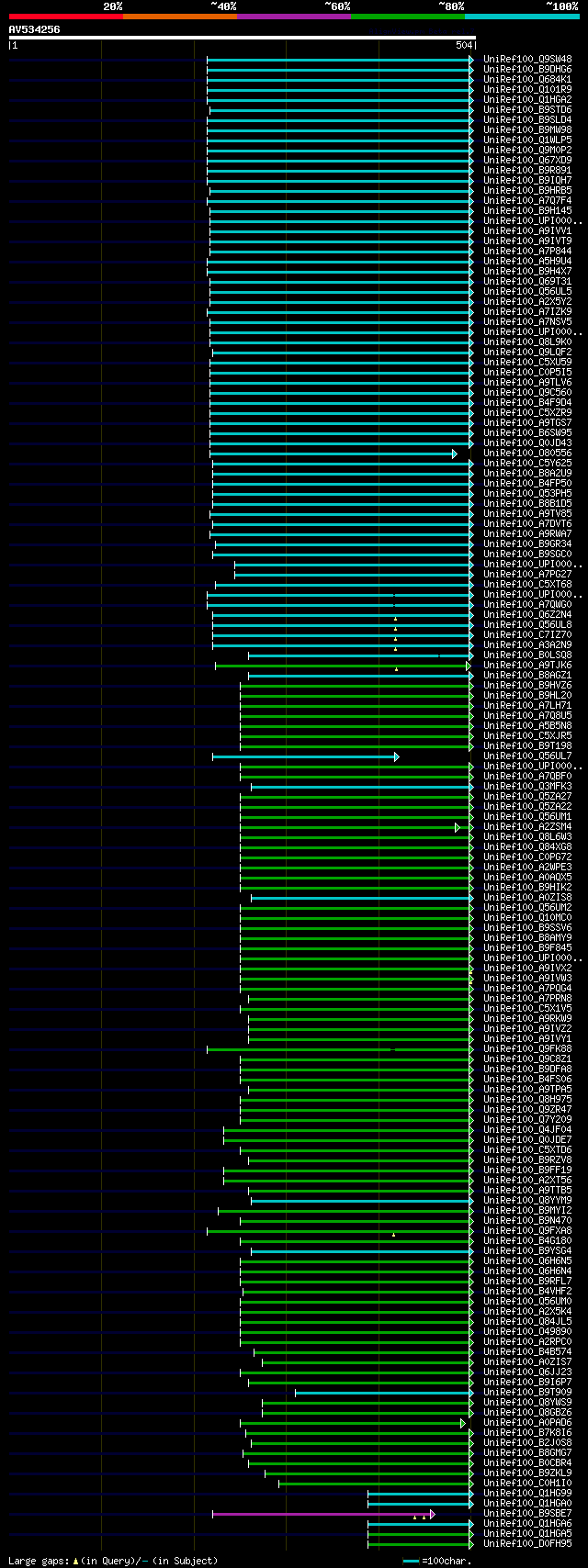Open hit UniRef100_Q67XD9
588x1568 pixels.
pyautogui.click(x=527, y=161)
